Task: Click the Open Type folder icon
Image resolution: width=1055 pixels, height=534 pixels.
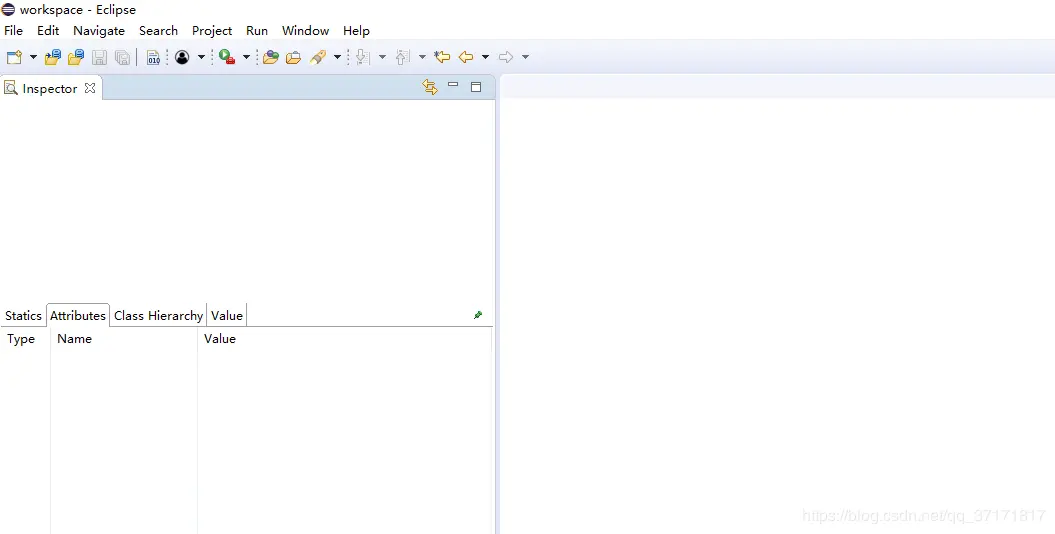Action: pos(271,57)
